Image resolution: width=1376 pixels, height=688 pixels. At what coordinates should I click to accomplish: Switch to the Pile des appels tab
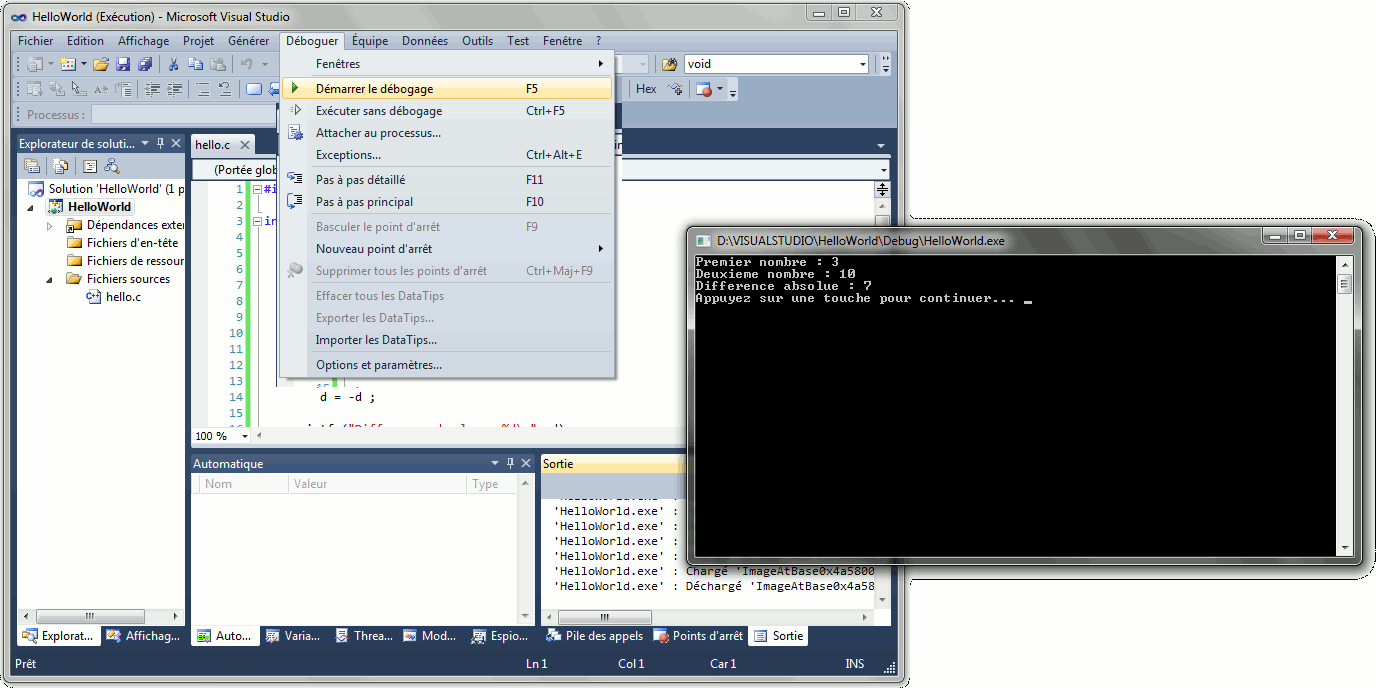click(595, 636)
